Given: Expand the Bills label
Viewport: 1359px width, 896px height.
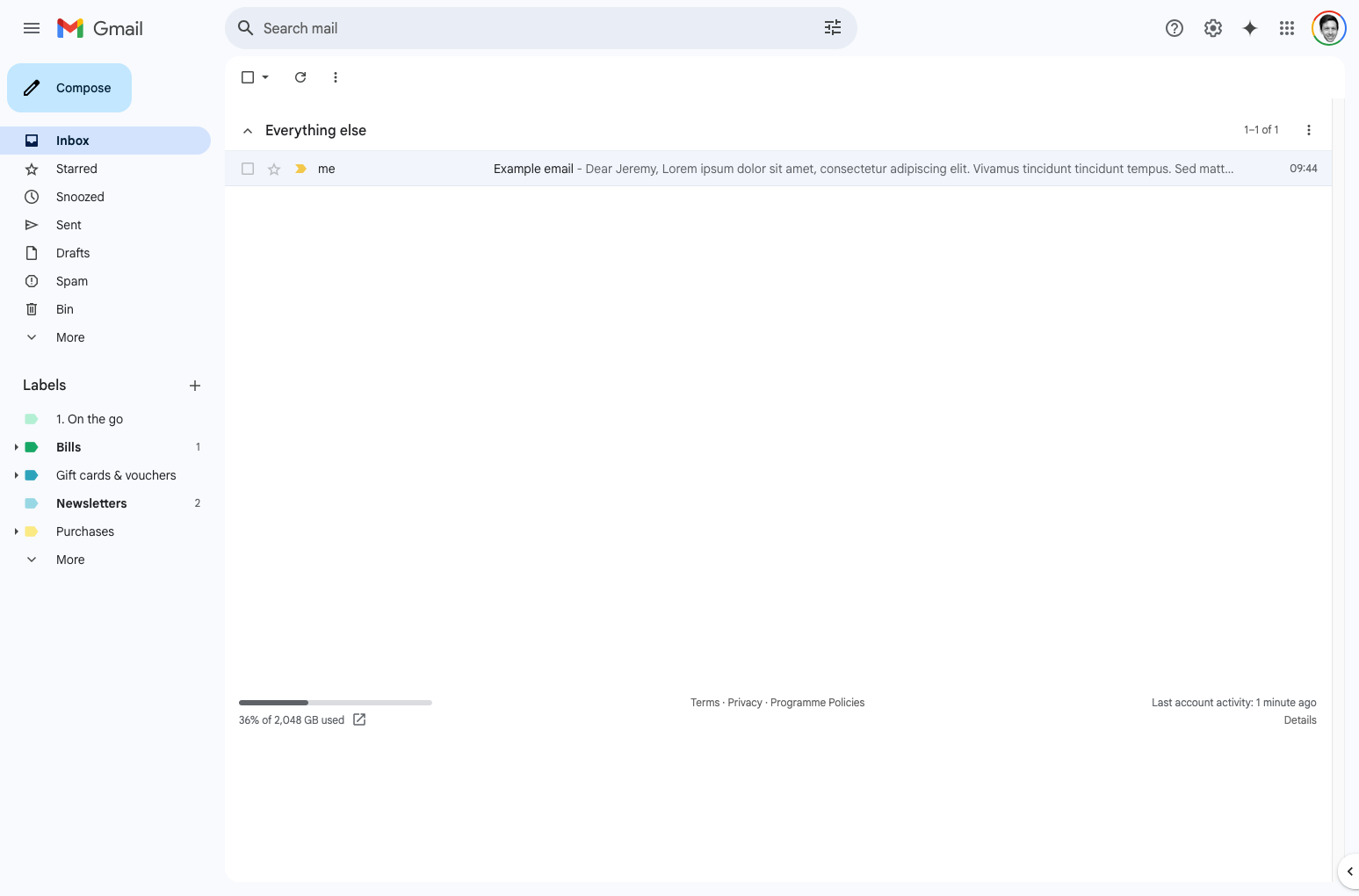Looking at the screenshot, I should (x=16, y=447).
